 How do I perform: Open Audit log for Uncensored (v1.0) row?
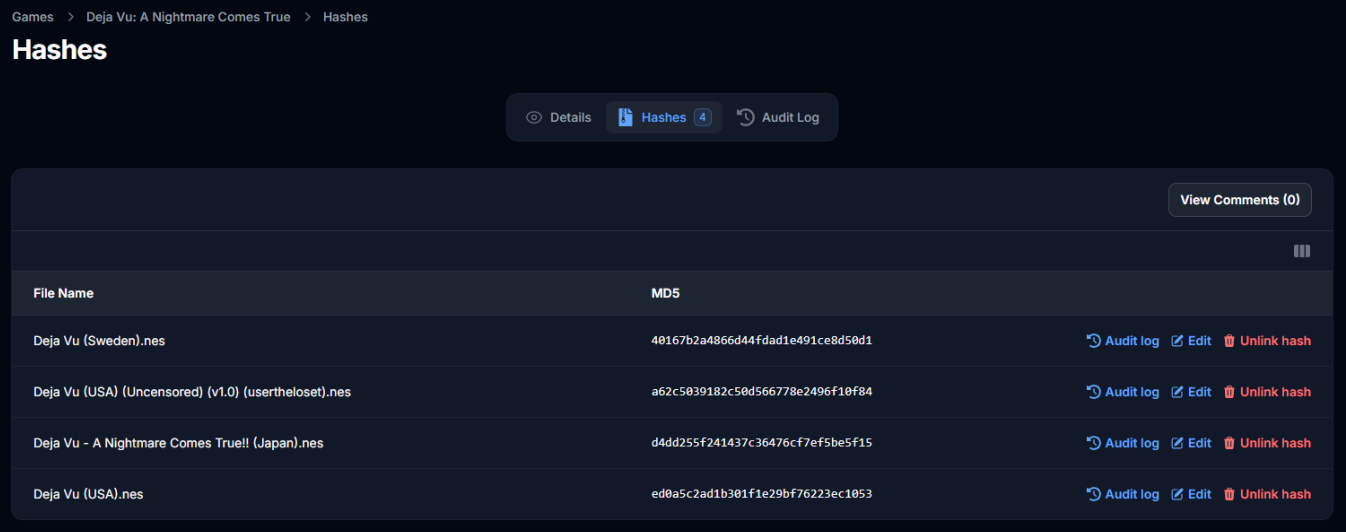[1122, 392]
